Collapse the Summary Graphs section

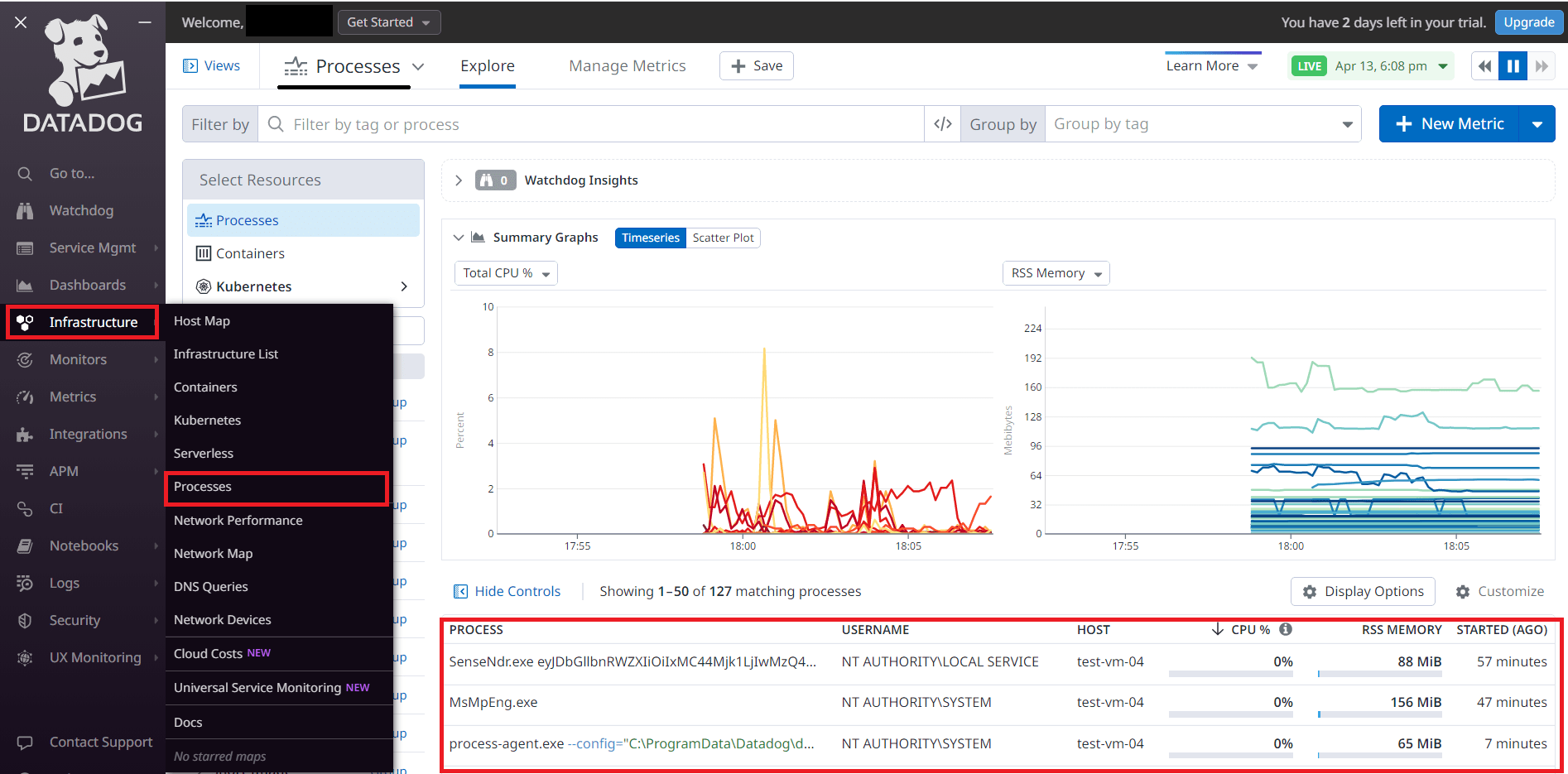(459, 238)
